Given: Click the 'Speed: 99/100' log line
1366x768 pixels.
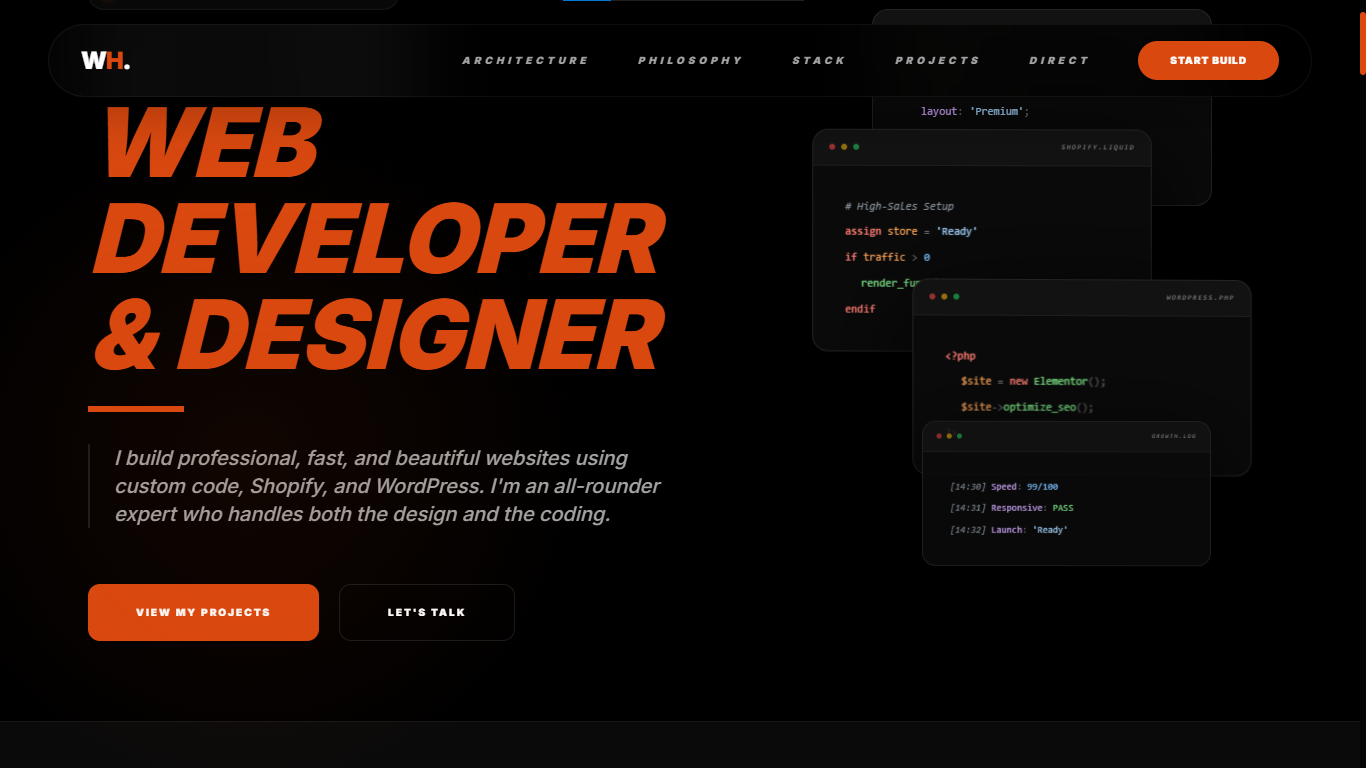Looking at the screenshot, I should pyautogui.click(x=1004, y=487).
